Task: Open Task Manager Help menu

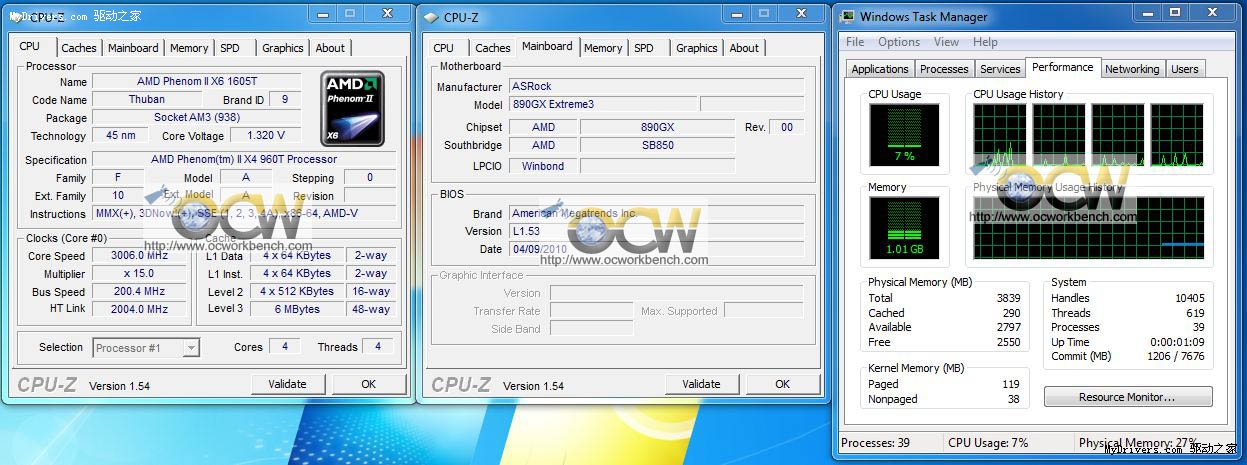Action: pos(985,42)
